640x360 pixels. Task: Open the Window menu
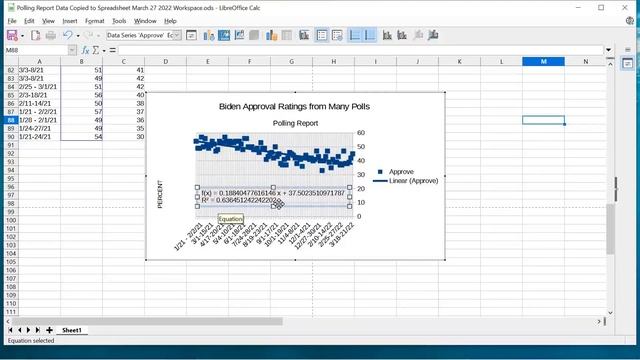coord(145,21)
